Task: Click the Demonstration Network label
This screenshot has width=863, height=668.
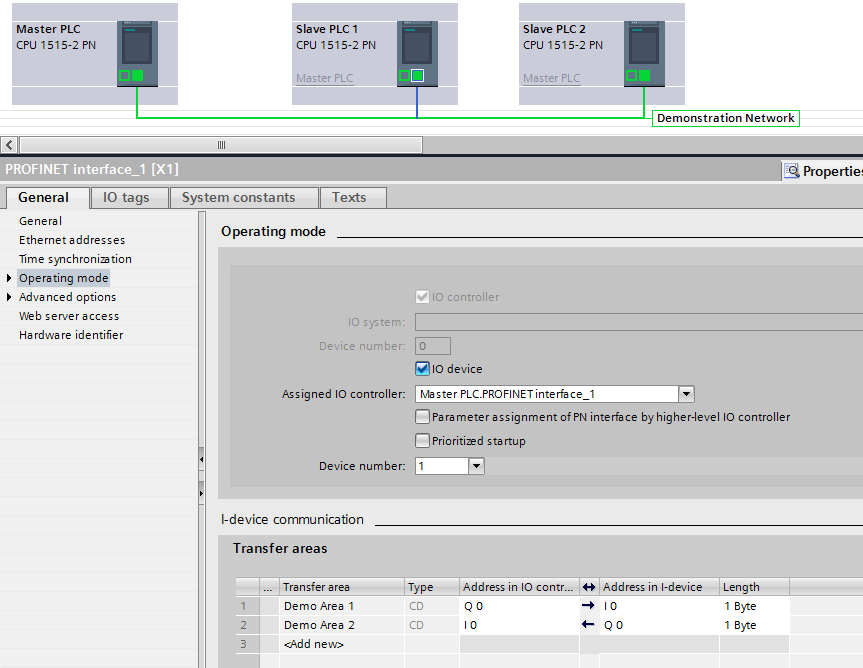Action: (x=725, y=118)
